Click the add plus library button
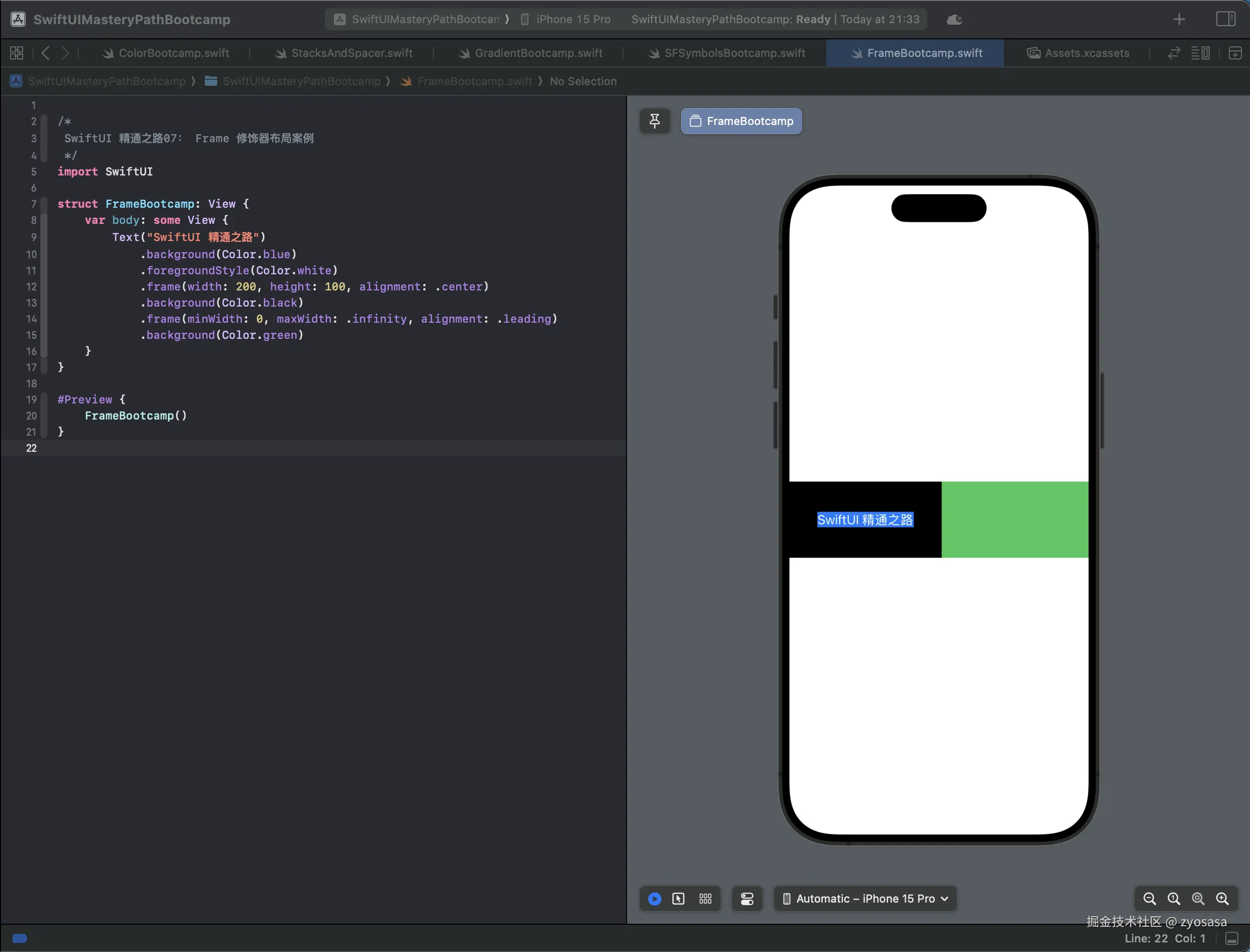Image resolution: width=1250 pixels, height=952 pixels. [1178, 19]
